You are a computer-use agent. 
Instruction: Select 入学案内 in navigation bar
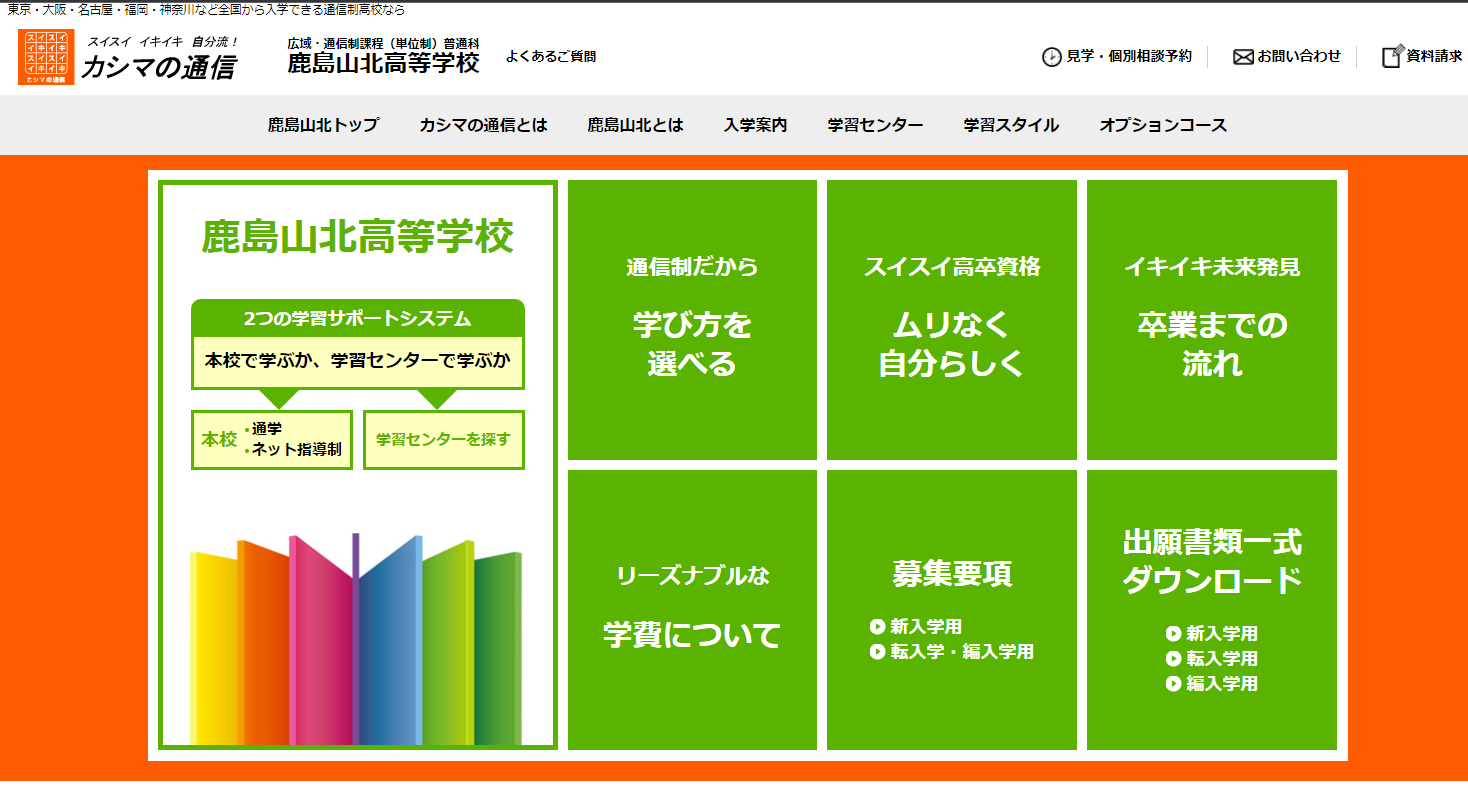[755, 125]
